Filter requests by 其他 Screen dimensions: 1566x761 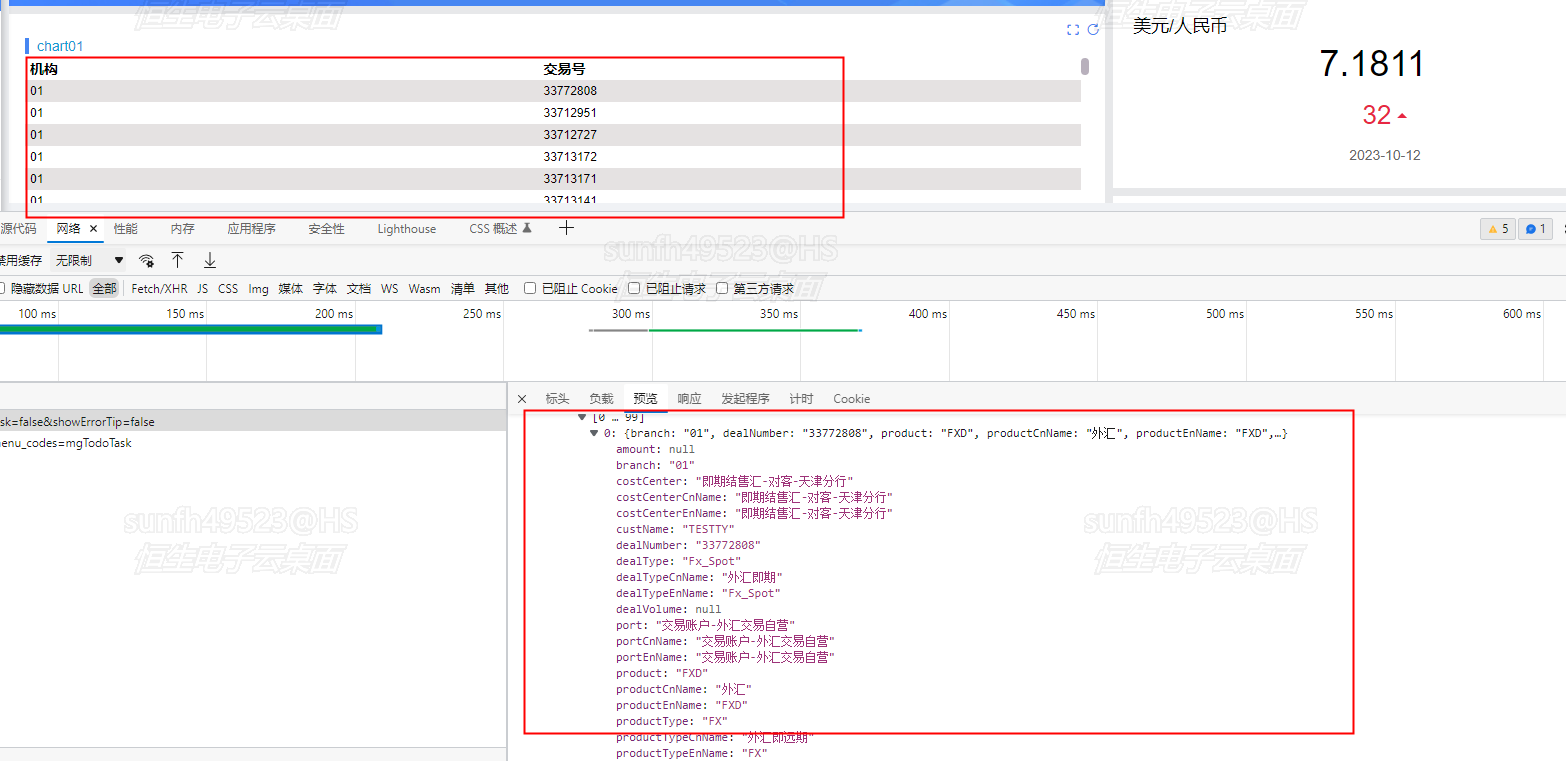click(497, 288)
